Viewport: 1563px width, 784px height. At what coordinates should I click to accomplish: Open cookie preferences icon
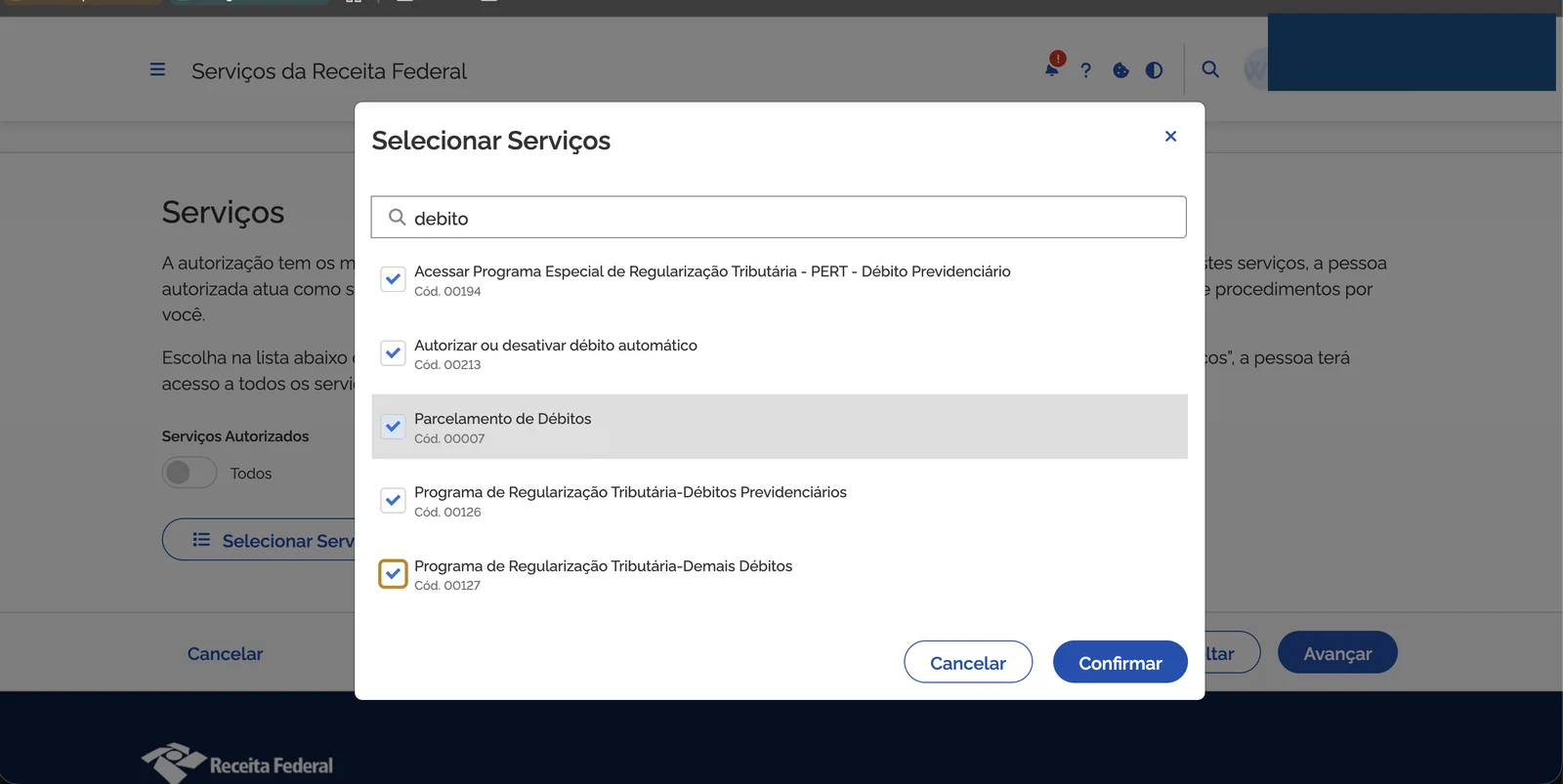(x=1120, y=70)
